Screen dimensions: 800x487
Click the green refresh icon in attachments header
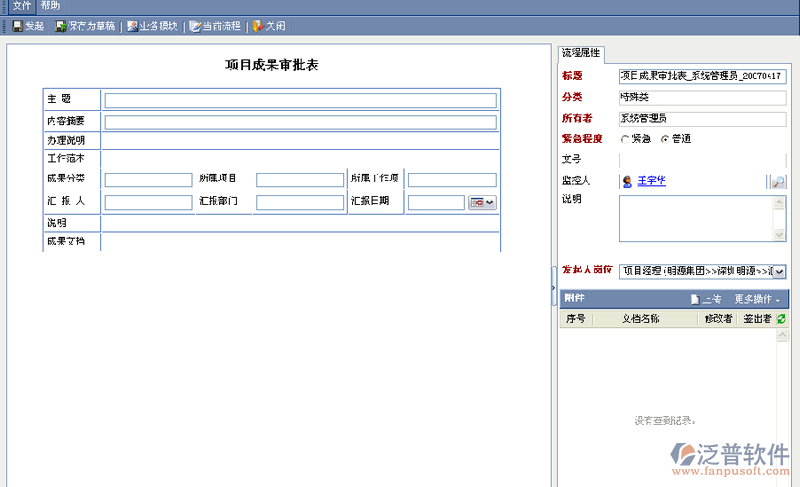coord(781,319)
